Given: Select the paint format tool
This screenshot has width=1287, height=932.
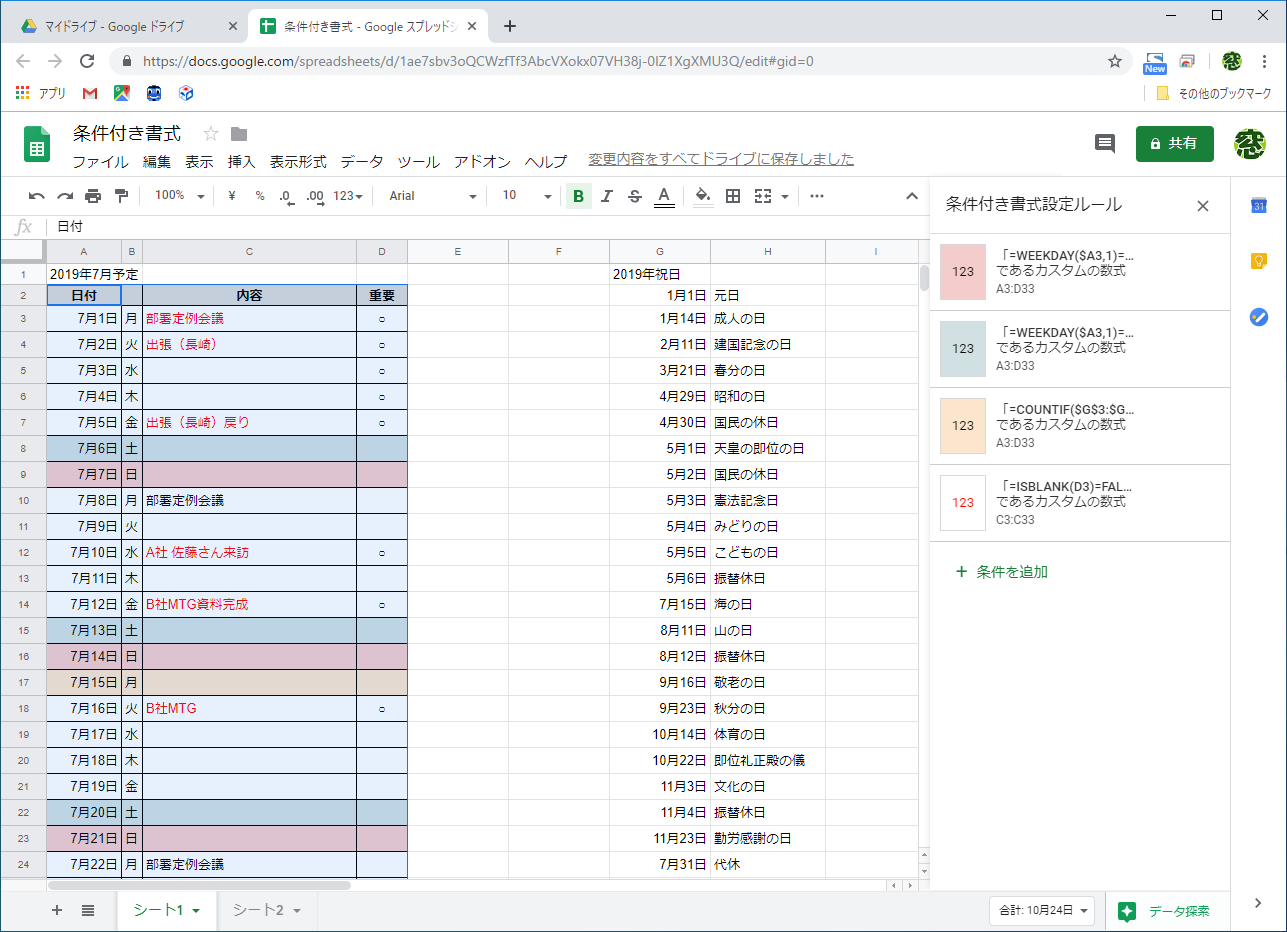Looking at the screenshot, I should click(x=121, y=196).
